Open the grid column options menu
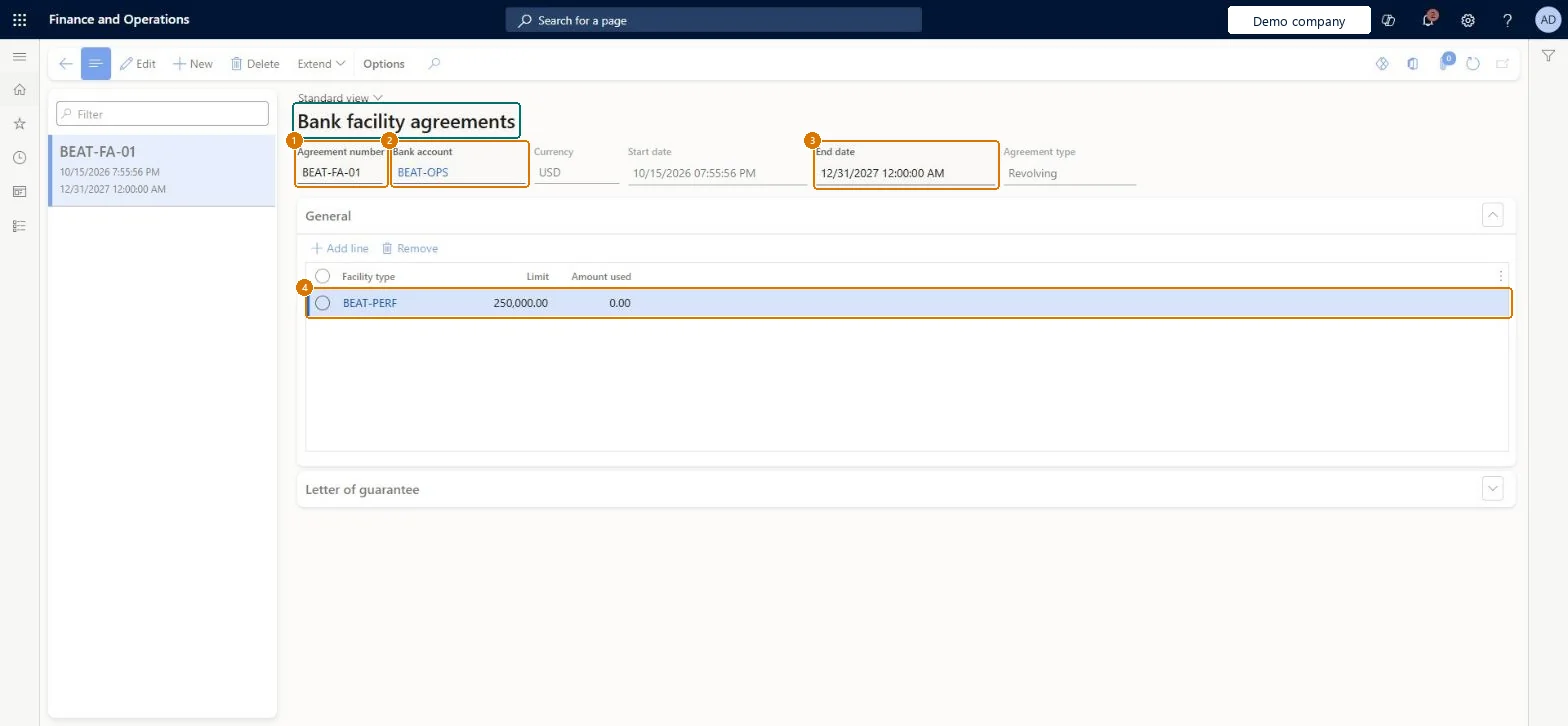Image resolution: width=1568 pixels, height=726 pixels. point(1500,276)
